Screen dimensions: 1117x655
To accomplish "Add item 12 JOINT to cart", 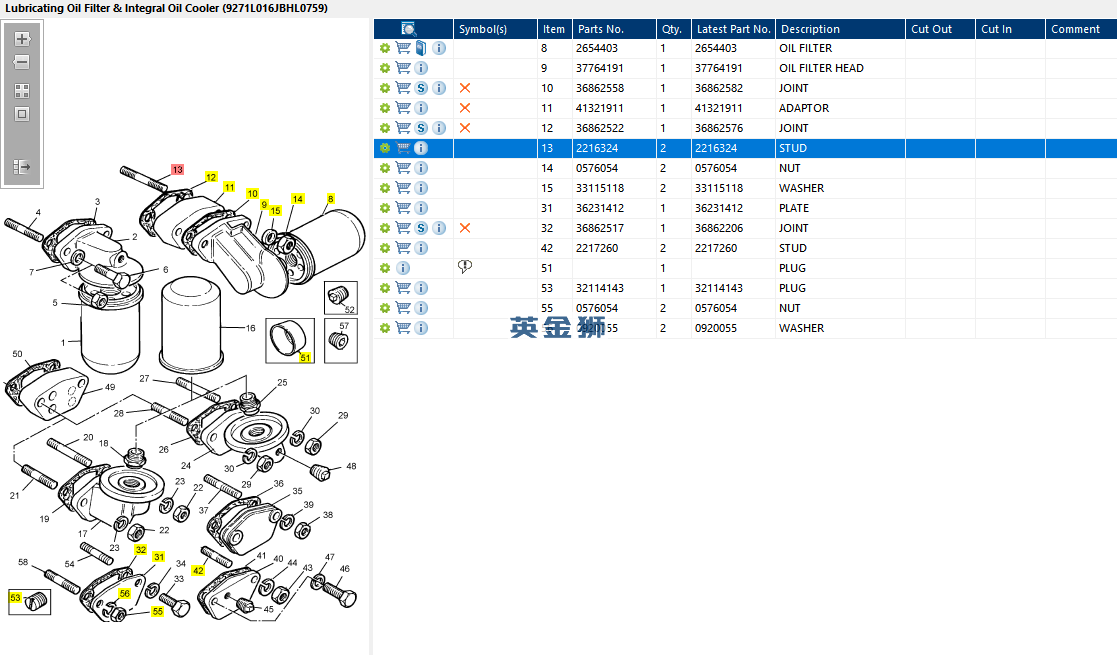I will 403,128.
